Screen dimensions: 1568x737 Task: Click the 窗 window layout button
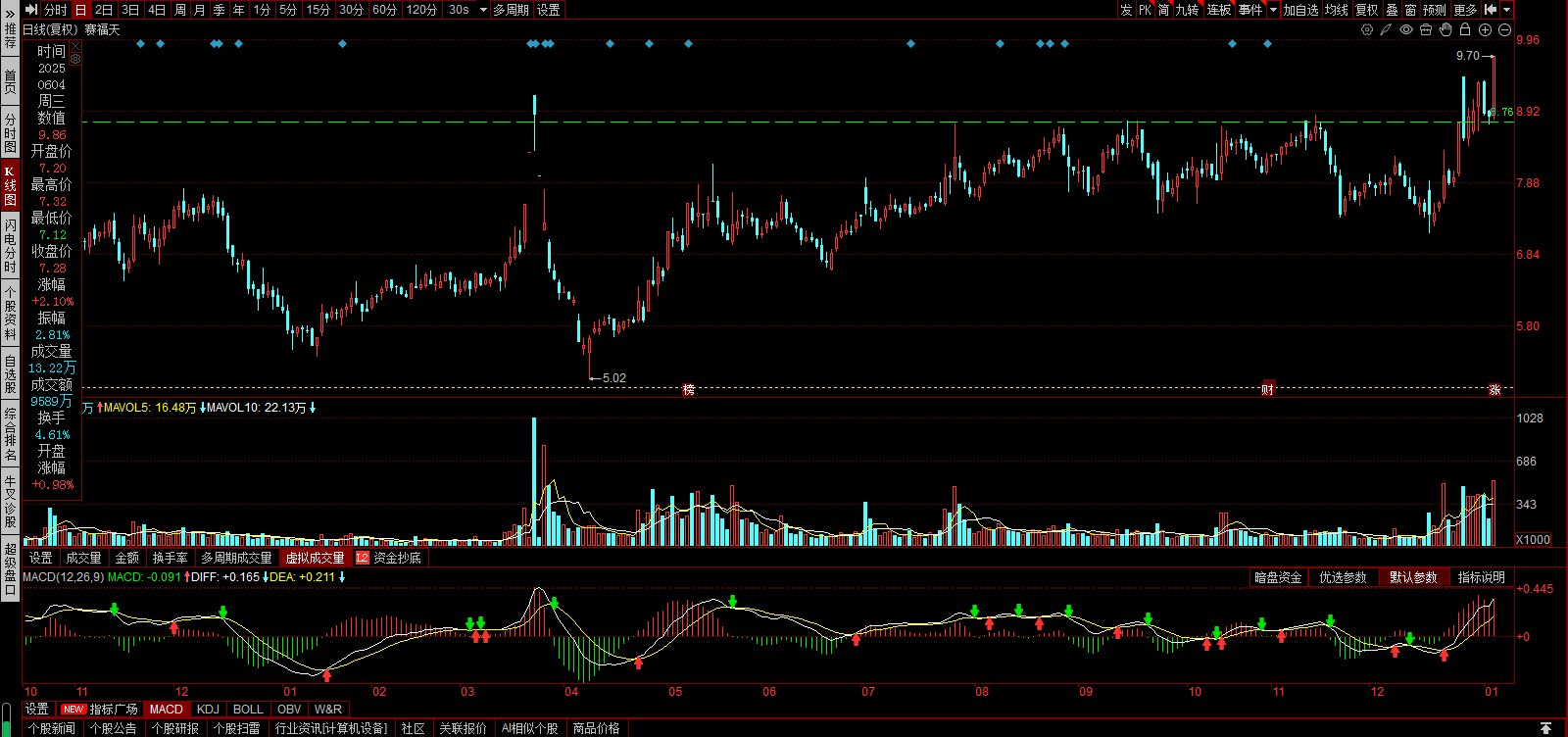pos(1410,10)
